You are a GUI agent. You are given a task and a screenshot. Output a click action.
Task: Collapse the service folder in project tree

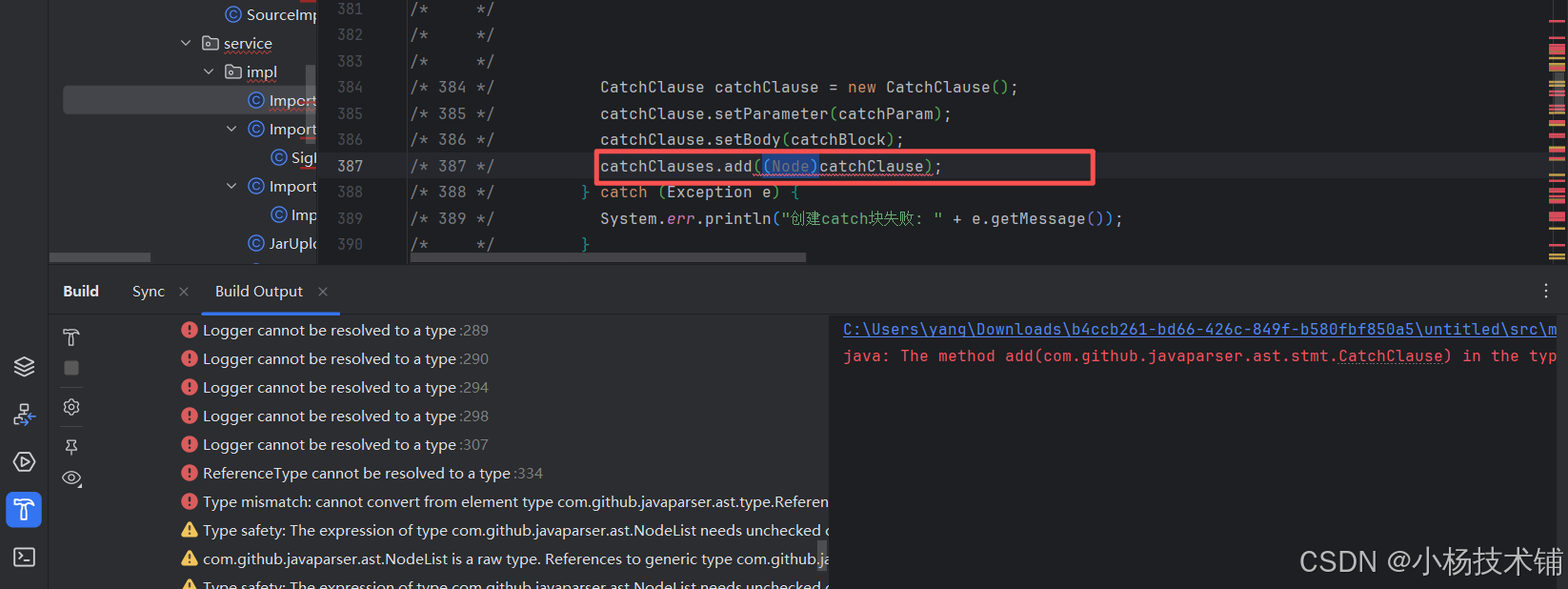pos(186,43)
